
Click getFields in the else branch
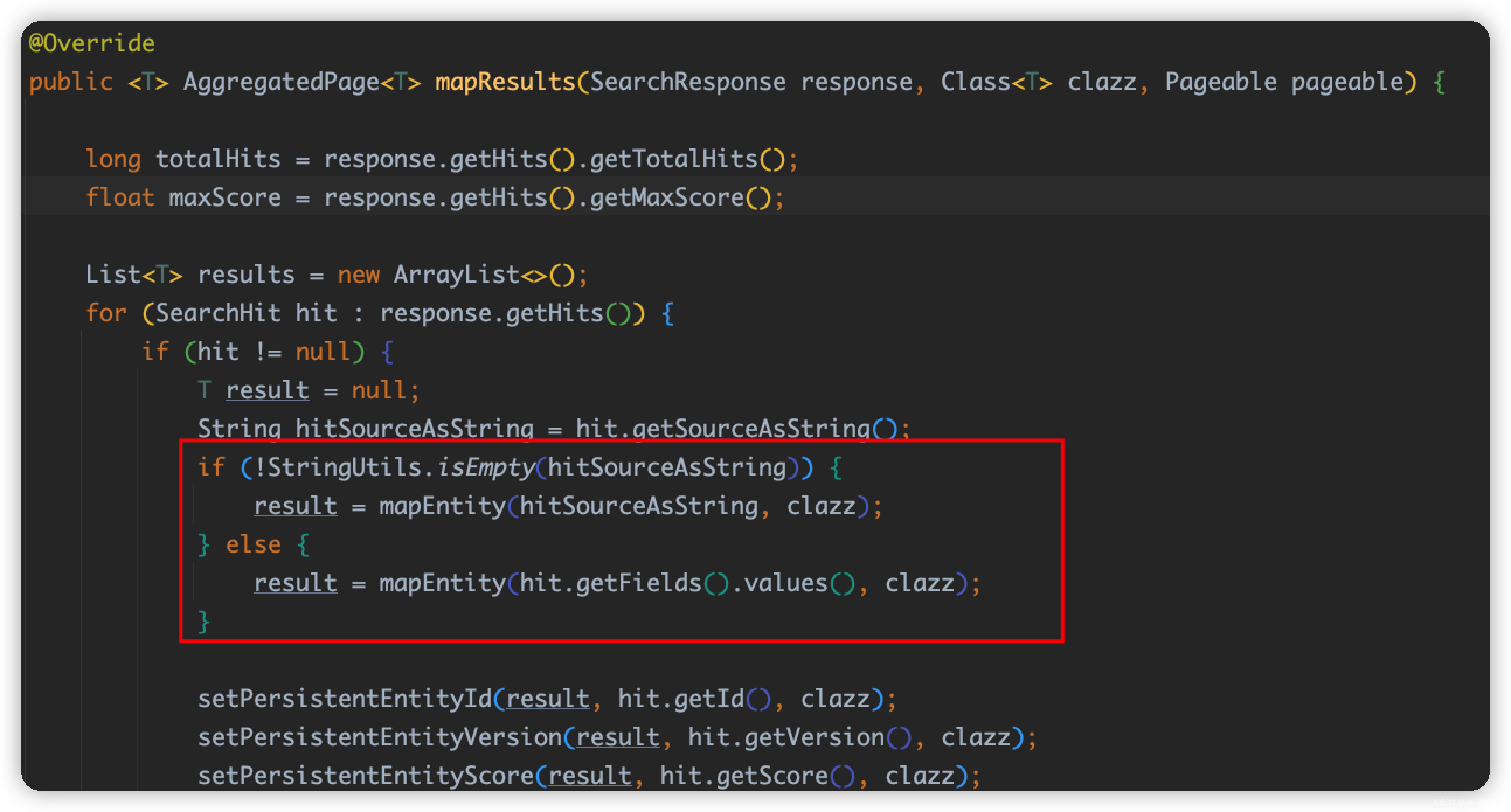638,584
